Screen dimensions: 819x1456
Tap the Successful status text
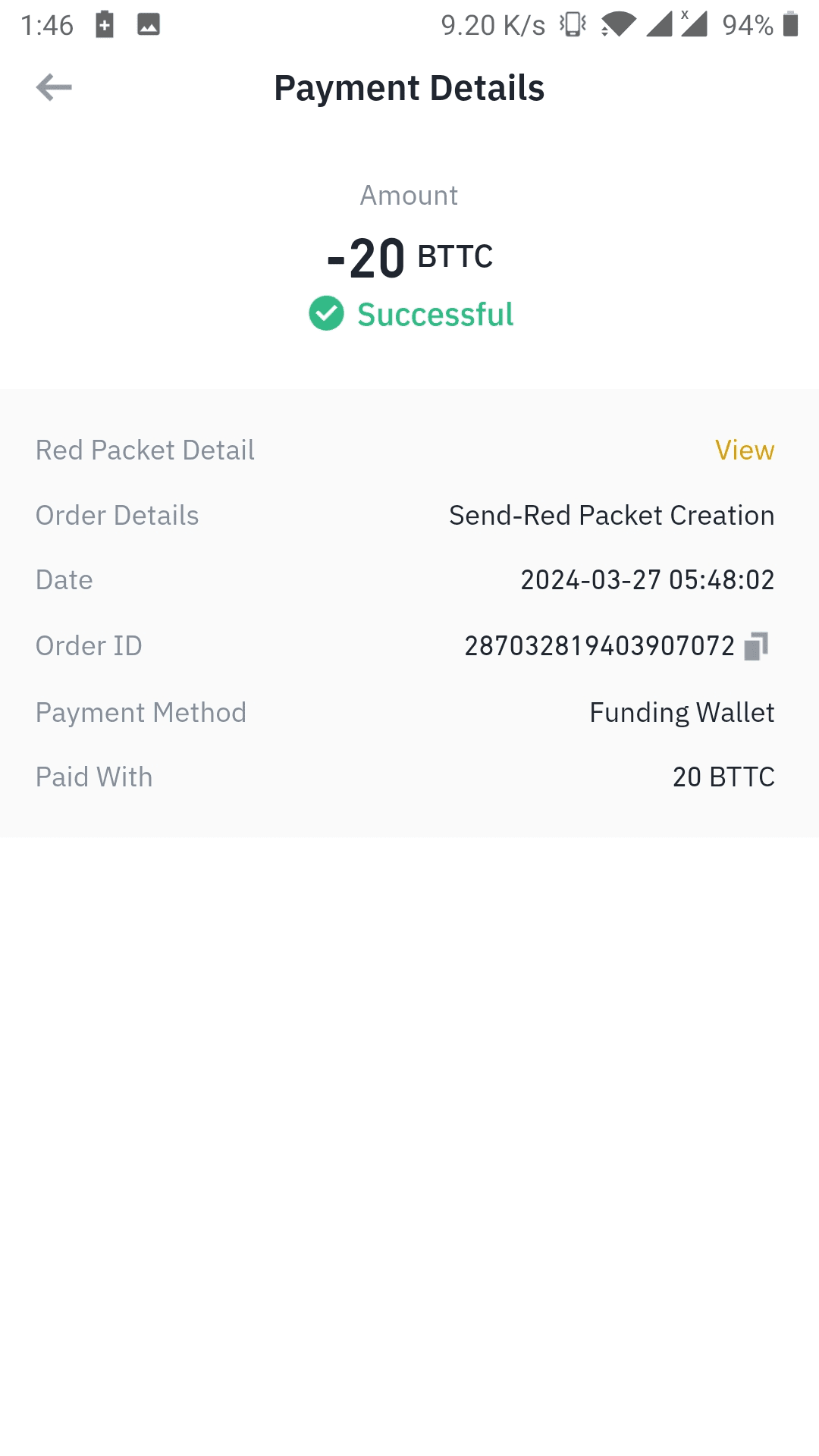tap(435, 315)
